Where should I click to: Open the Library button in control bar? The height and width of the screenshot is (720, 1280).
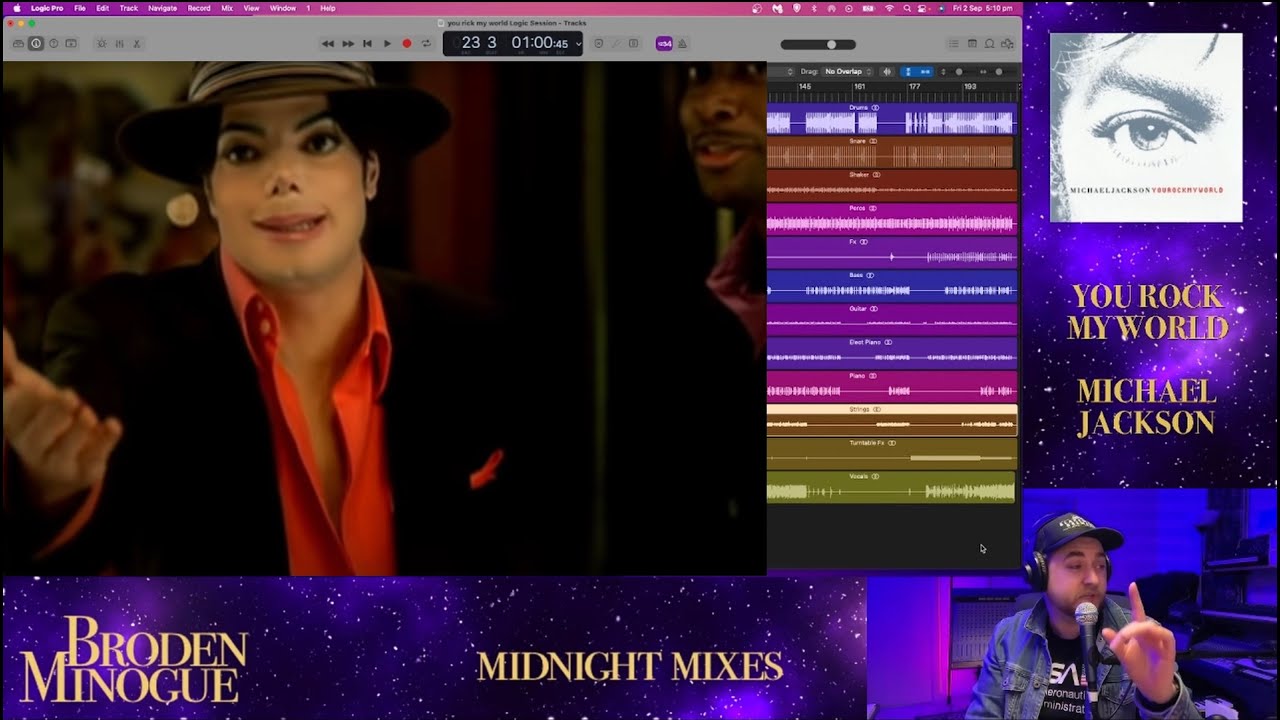coord(18,44)
